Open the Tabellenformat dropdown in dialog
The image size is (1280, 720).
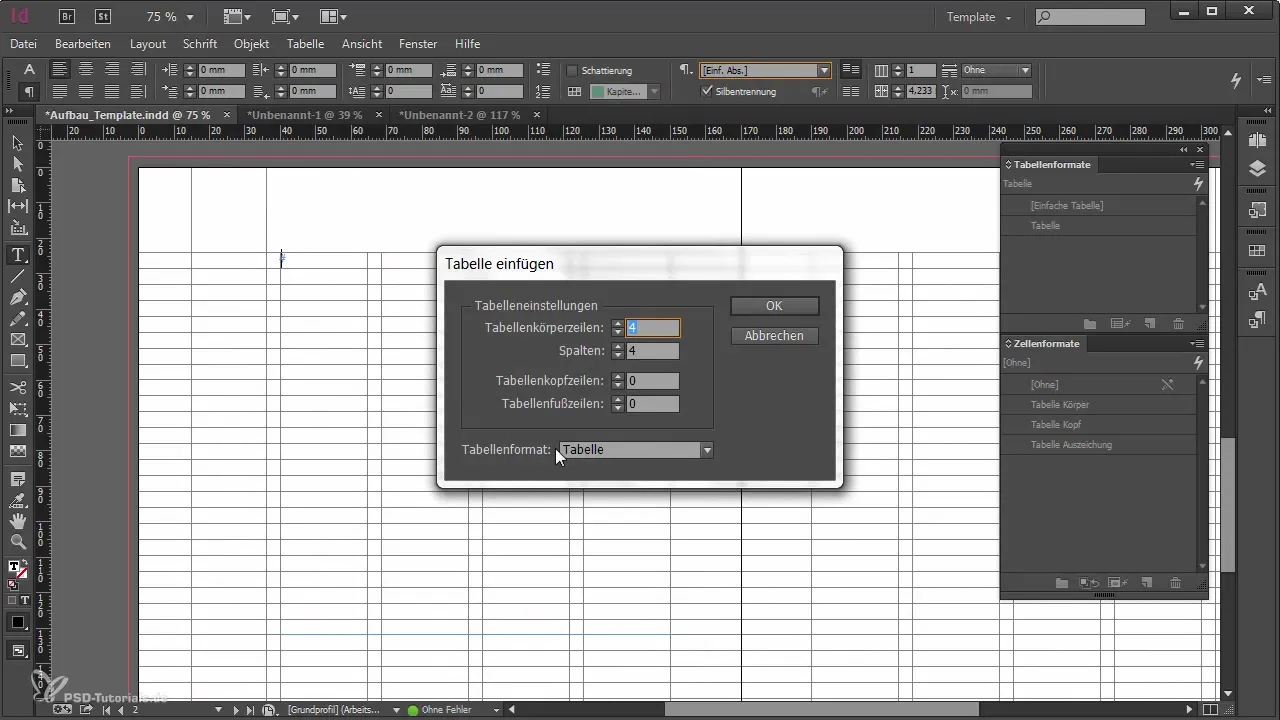(x=636, y=450)
